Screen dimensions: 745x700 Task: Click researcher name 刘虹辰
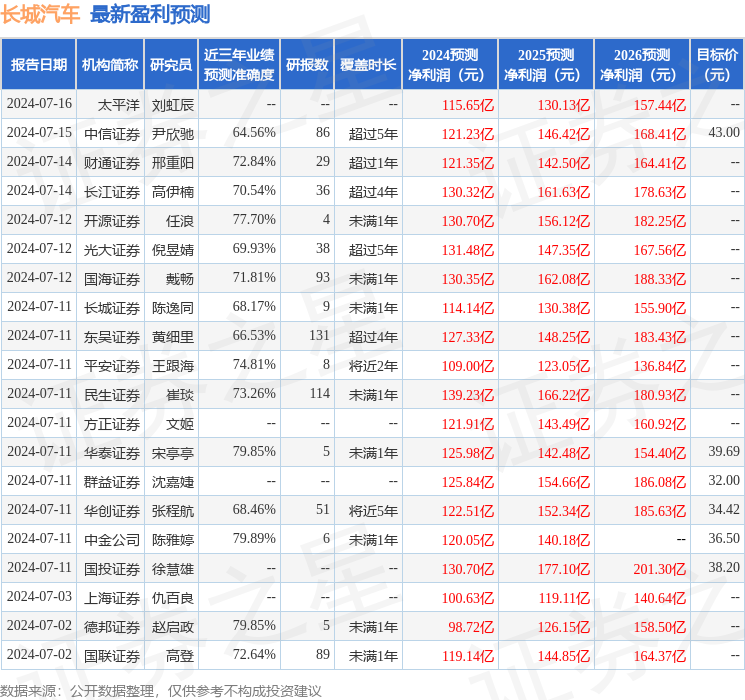[x=173, y=105]
